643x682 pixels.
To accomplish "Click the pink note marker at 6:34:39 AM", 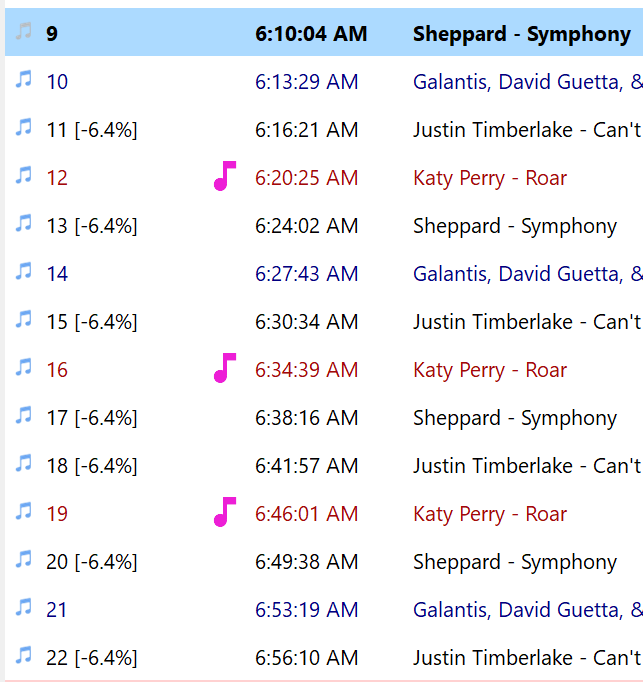I will 225,368.
